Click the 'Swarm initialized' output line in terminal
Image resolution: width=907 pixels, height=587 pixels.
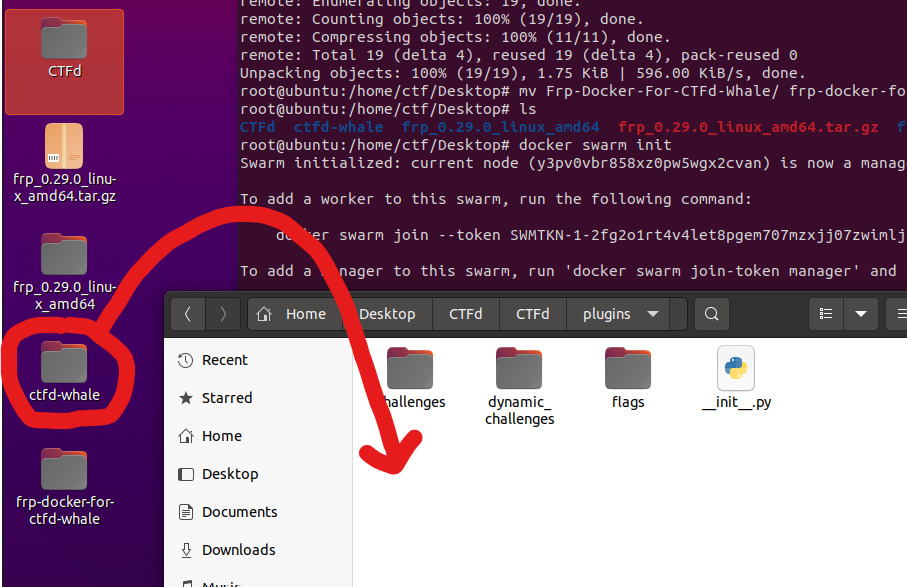click(x=573, y=163)
